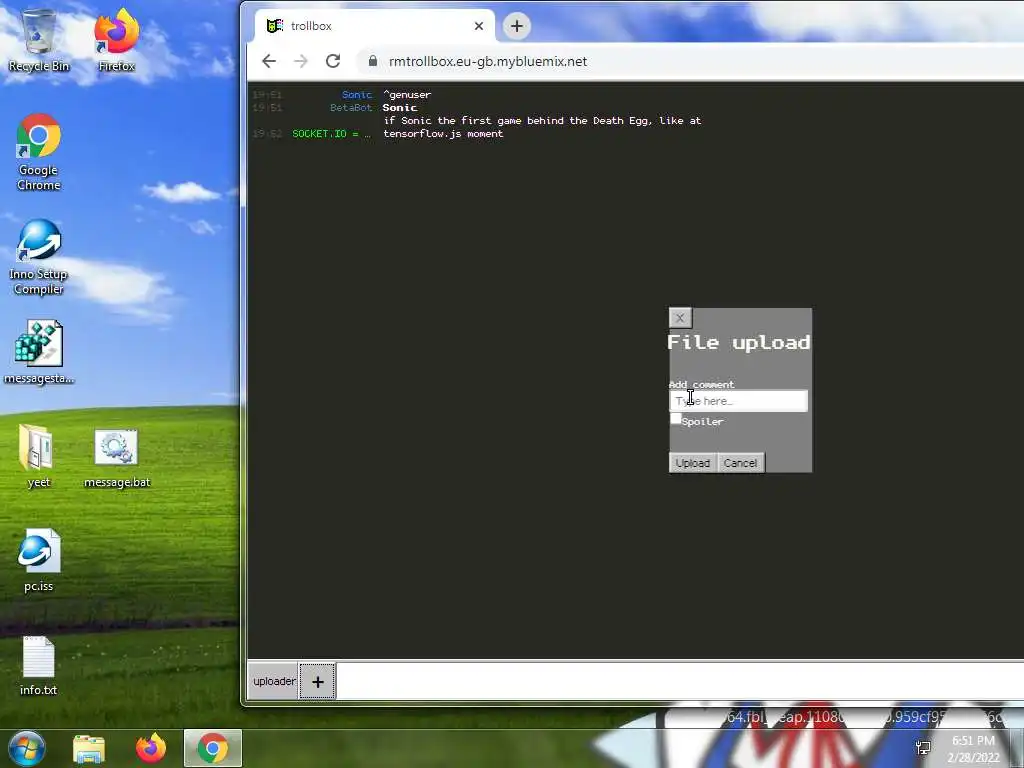This screenshot has width=1024, height=768.
Task: Select the message.bat file icon
Action: [117, 458]
